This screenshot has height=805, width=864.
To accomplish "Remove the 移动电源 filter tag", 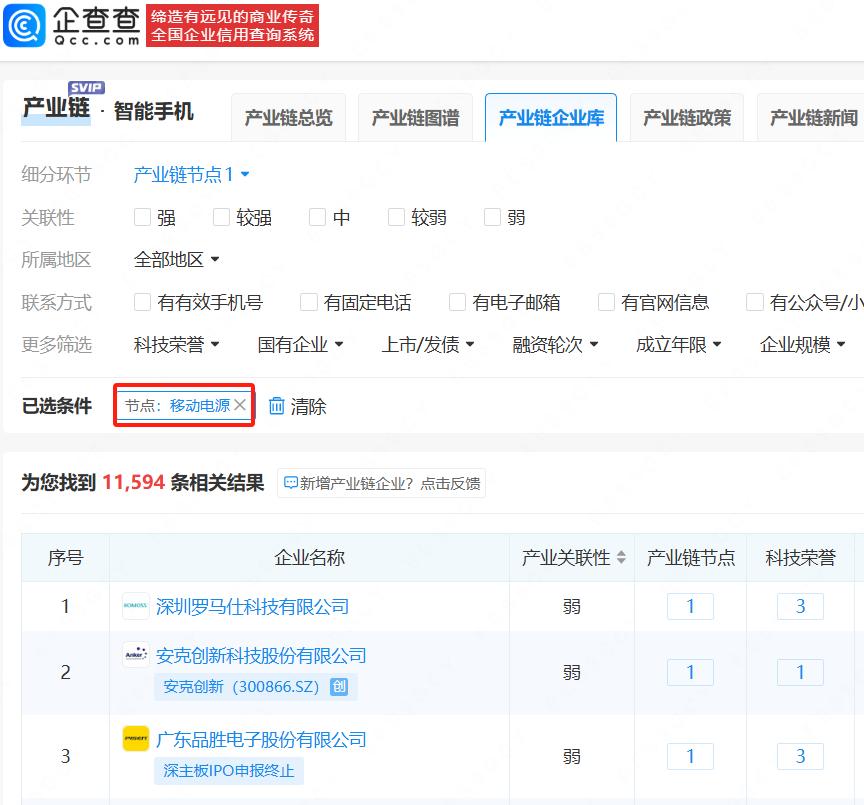I will (x=240, y=405).
